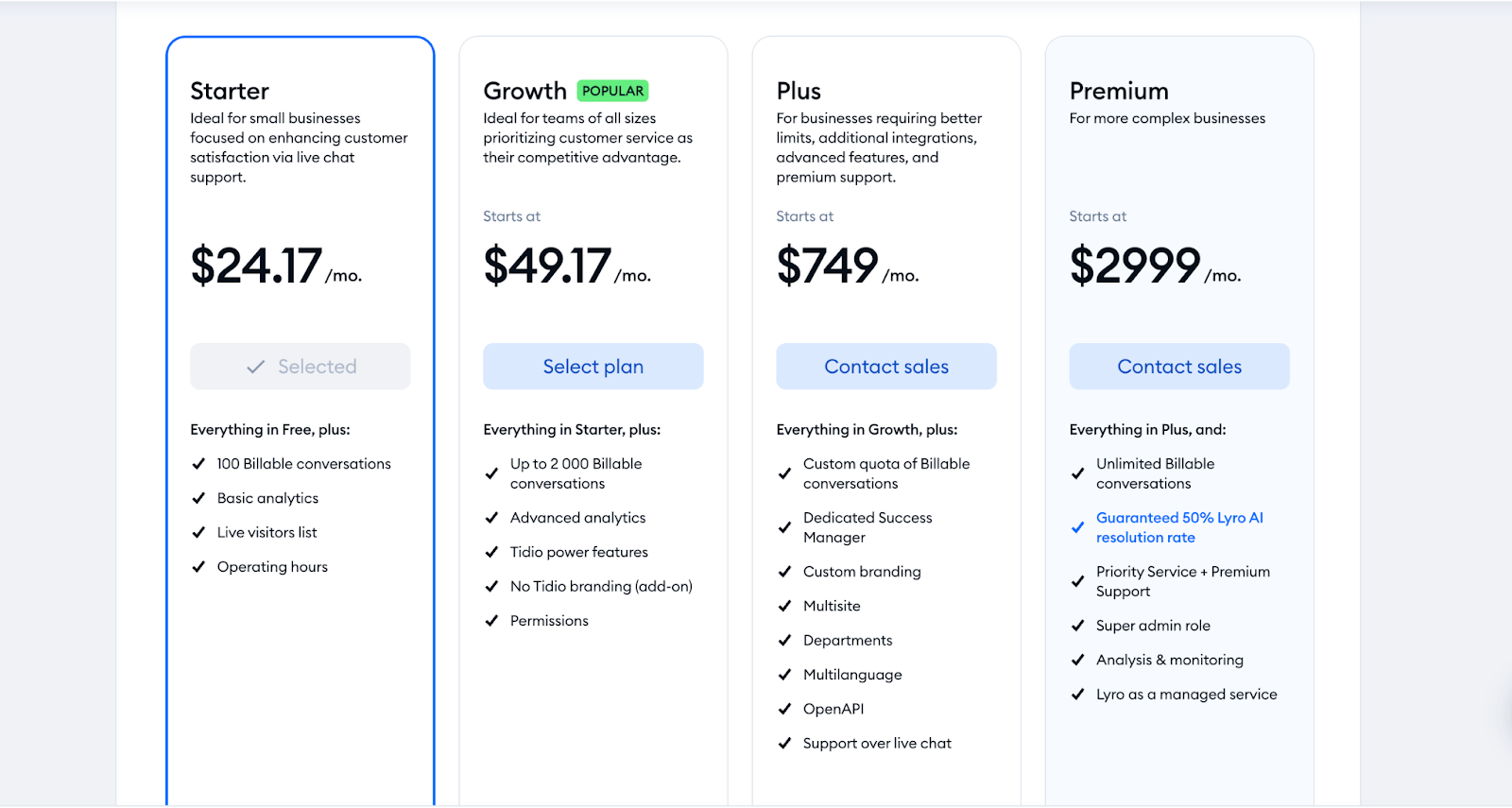The image size is (1512, 808).
Task: Click the checkmark next to OpenAPI
Action: tap(784, 709)
